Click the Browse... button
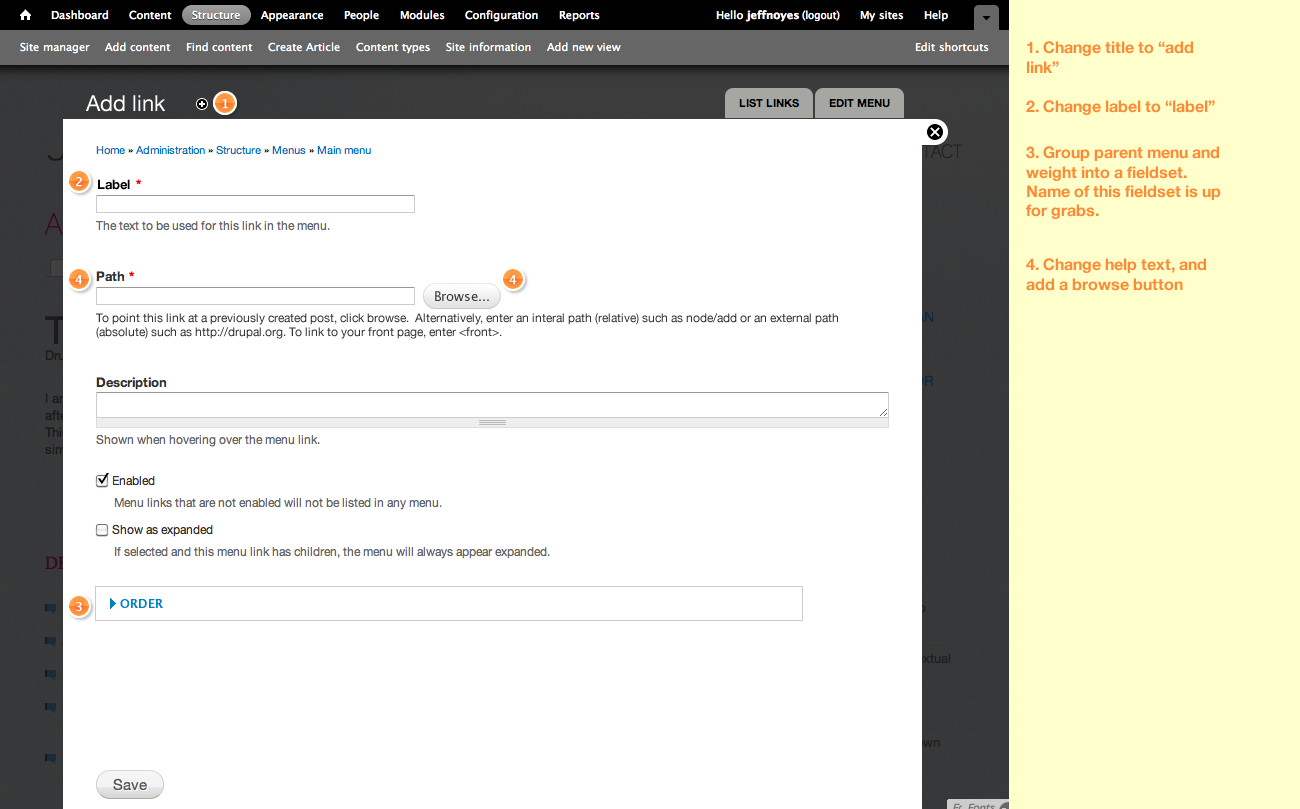Image resolution: width=1300 pixels, height=809 pixels. (x=462, y=296)
